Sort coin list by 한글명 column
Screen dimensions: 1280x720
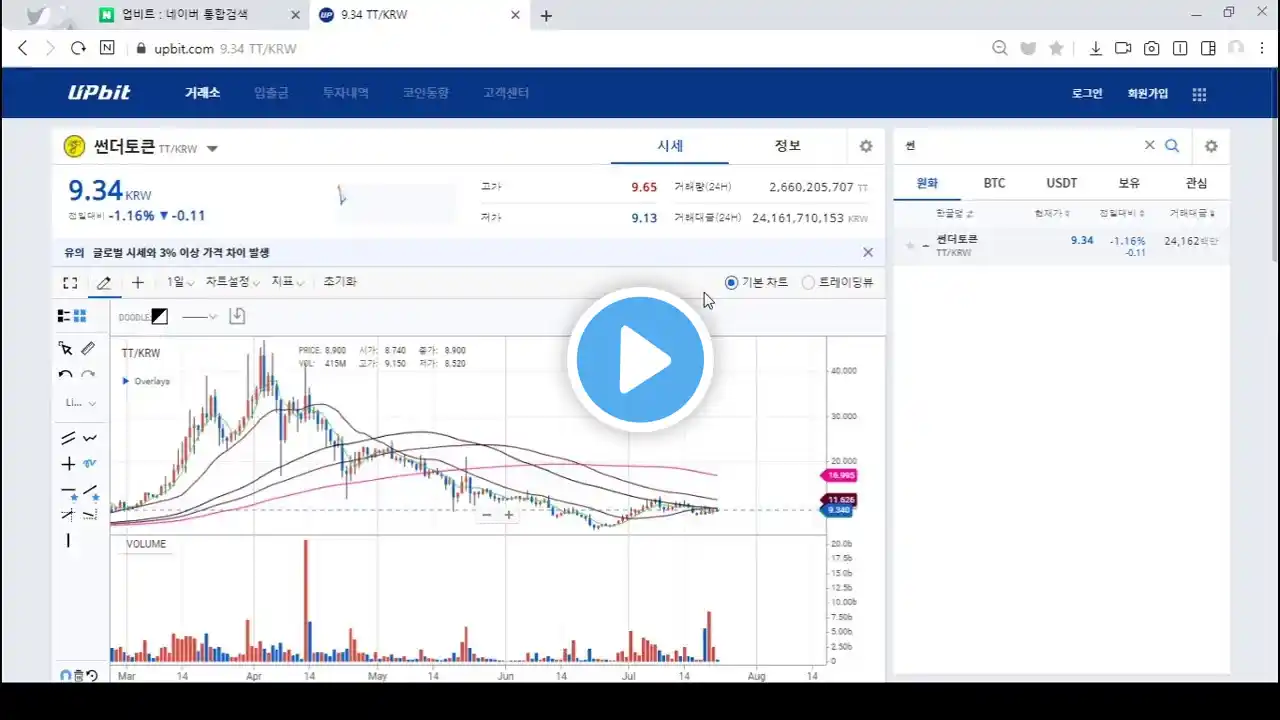coord(955,213)
